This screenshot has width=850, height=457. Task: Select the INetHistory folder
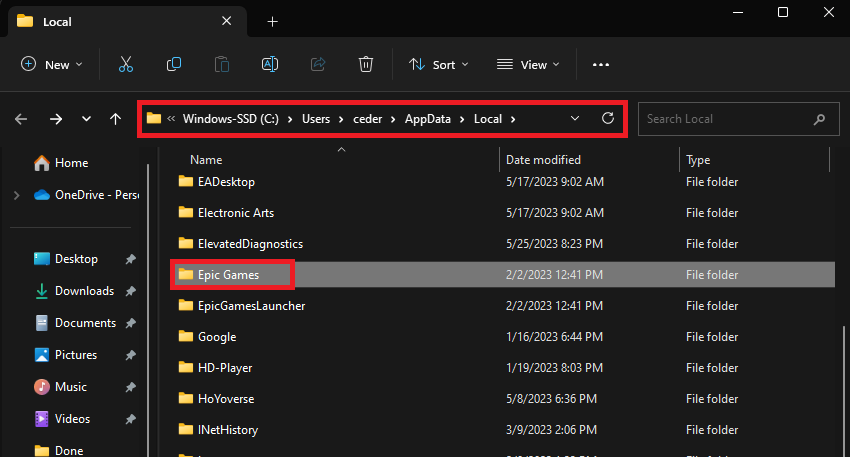pos(228,429)
